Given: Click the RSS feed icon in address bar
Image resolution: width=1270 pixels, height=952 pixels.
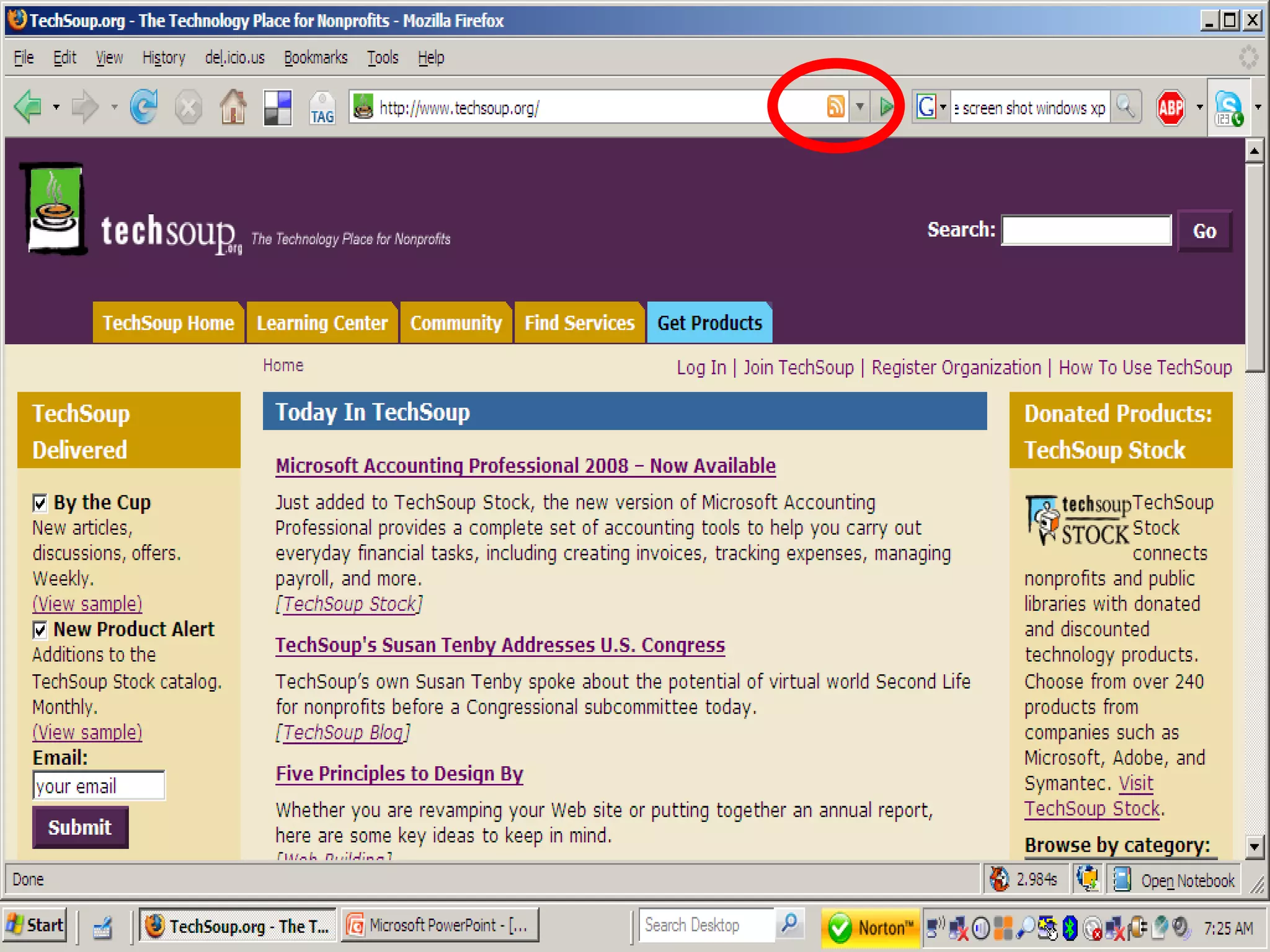Looking at the screenshot, I should pyautogui.click(x=835, y=107).
